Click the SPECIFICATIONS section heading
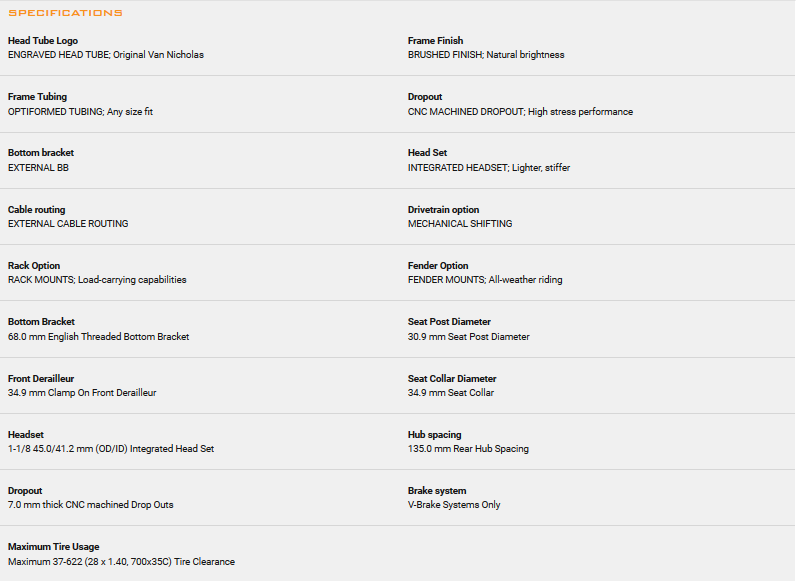 65,13
